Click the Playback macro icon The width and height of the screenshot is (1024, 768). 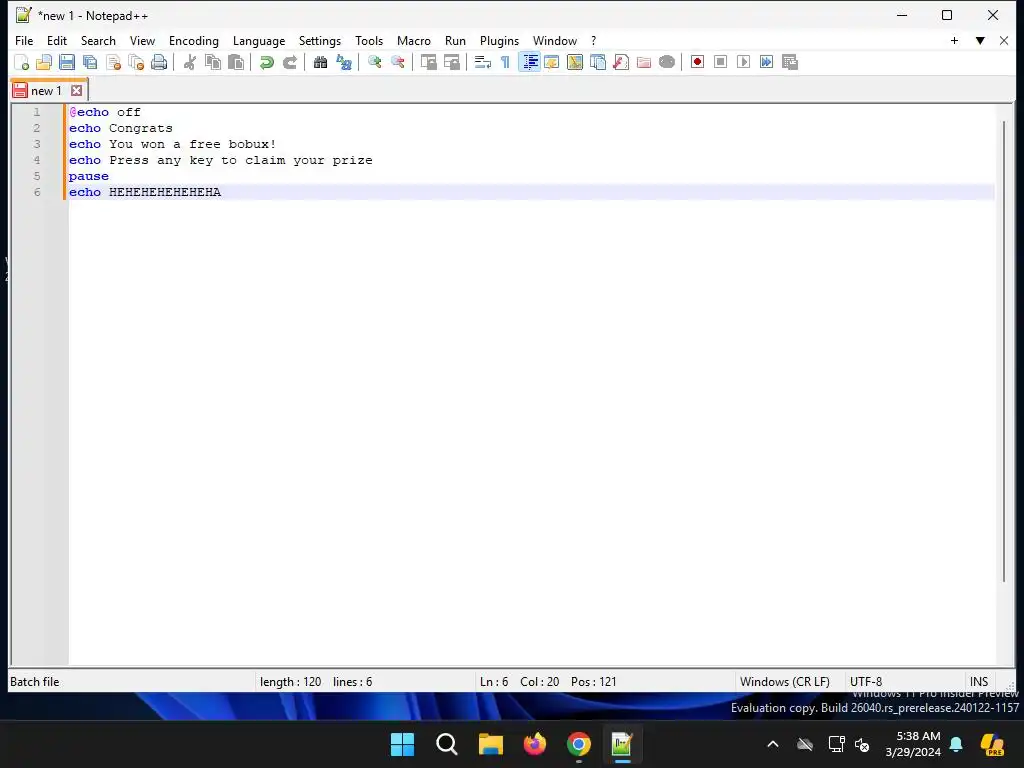743,62
